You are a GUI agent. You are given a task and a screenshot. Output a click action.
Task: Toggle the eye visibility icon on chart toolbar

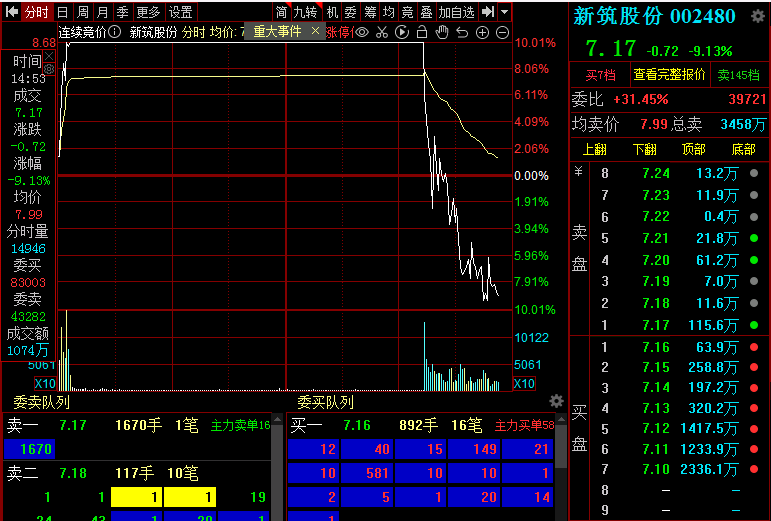tap(362, 32)
